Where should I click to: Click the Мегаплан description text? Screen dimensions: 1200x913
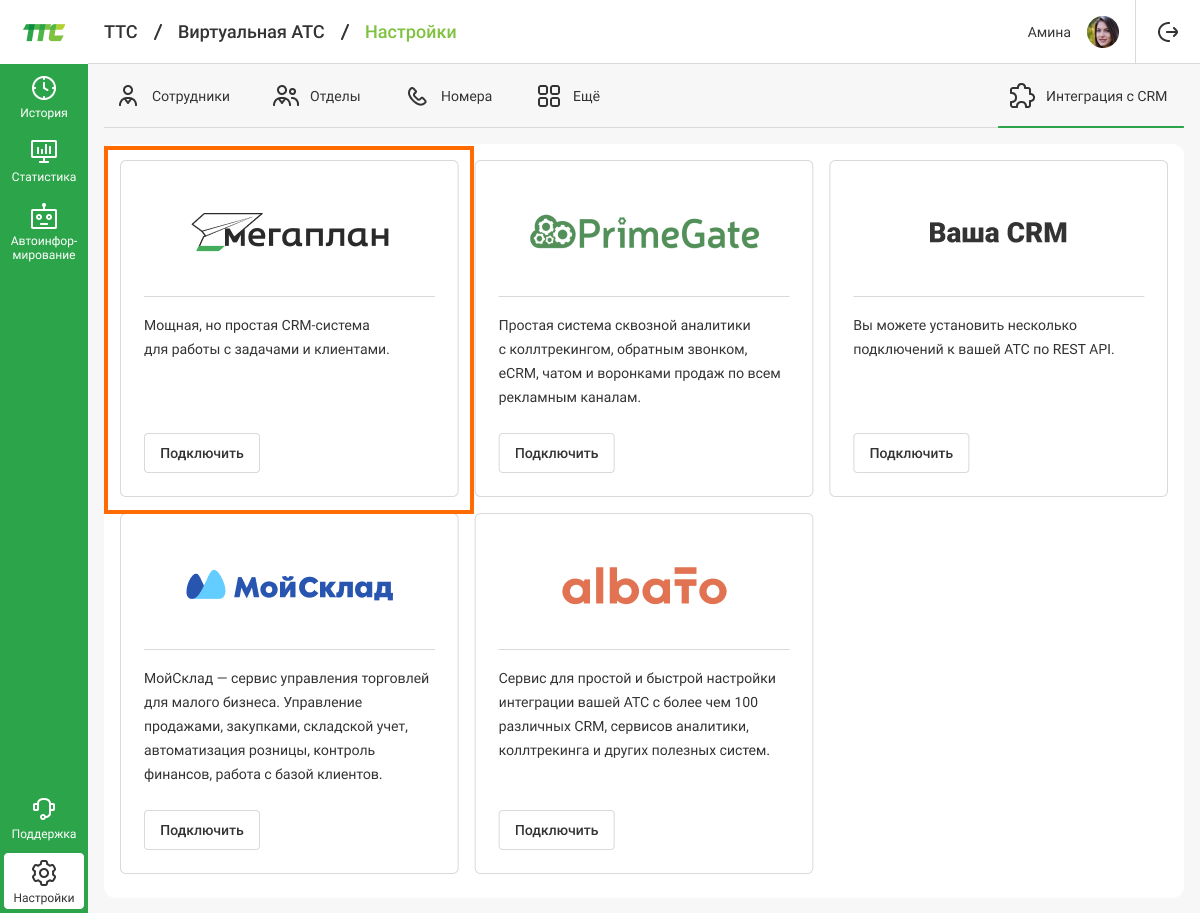(267, 338)
